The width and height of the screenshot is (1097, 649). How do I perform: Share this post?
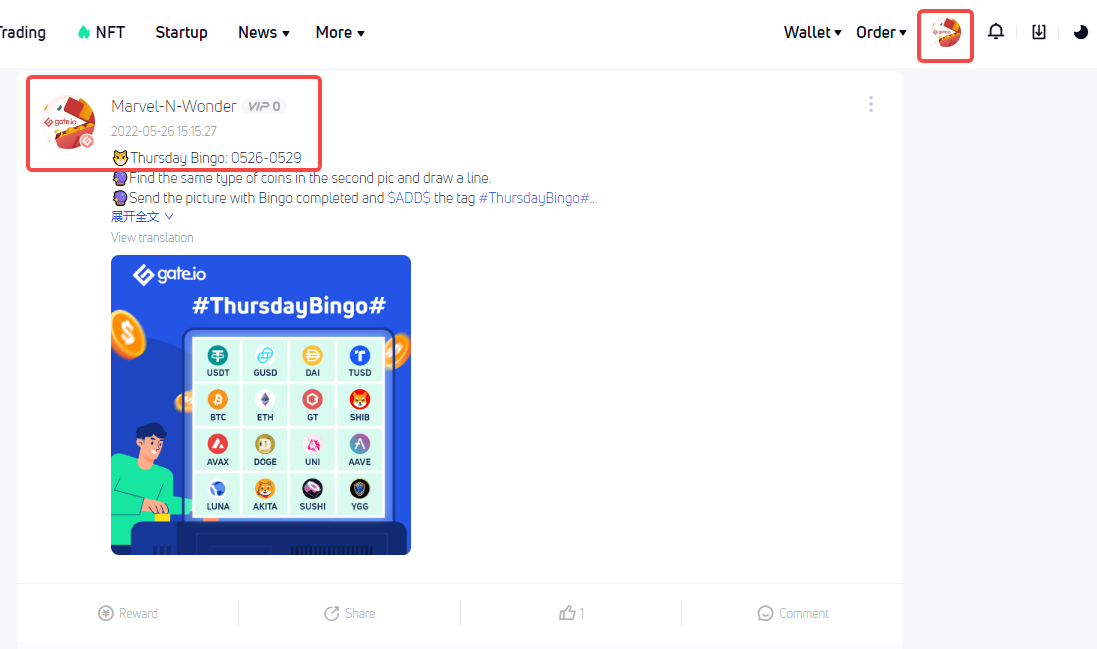click(x=350, y=613)
